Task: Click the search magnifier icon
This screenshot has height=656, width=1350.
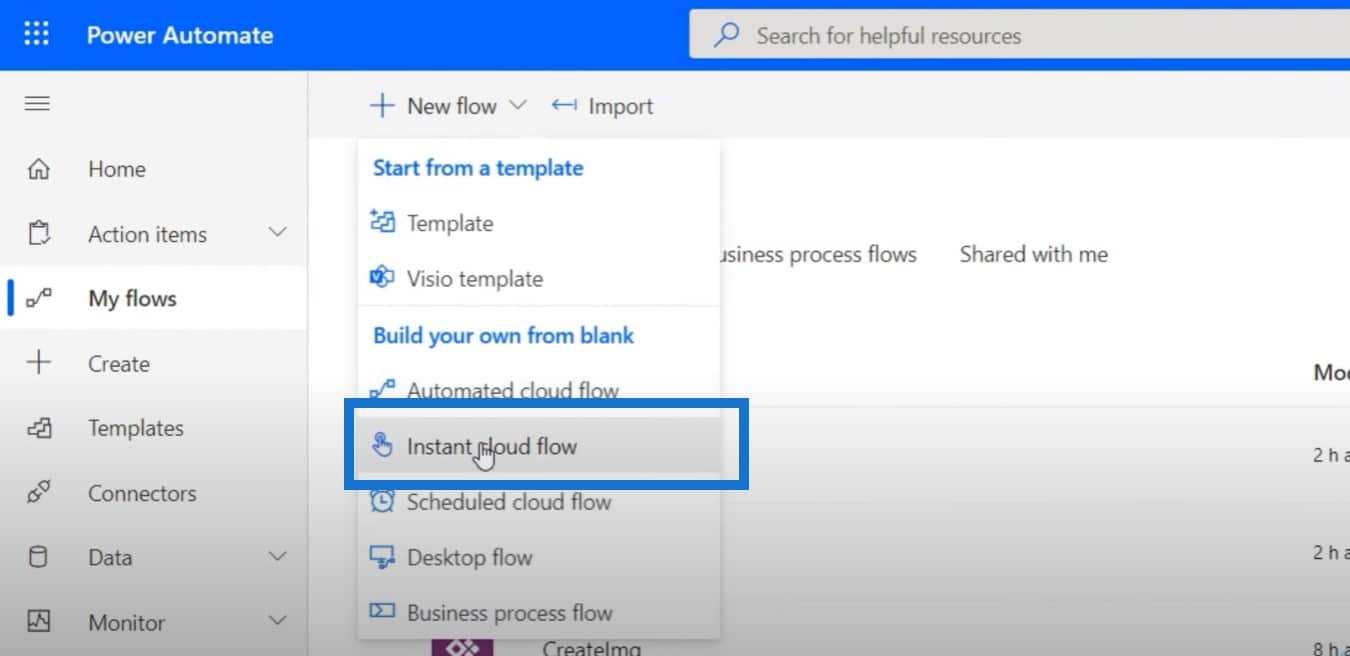Action: coord(727,36)
